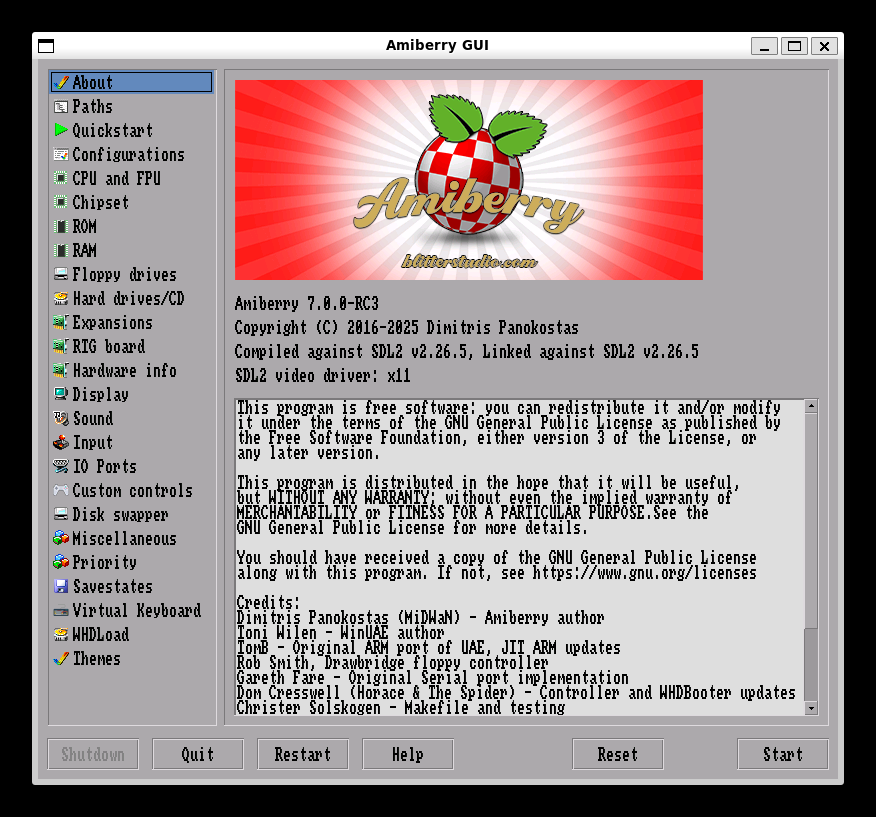Maximize the Amiberry GUI window

[794, 46]
